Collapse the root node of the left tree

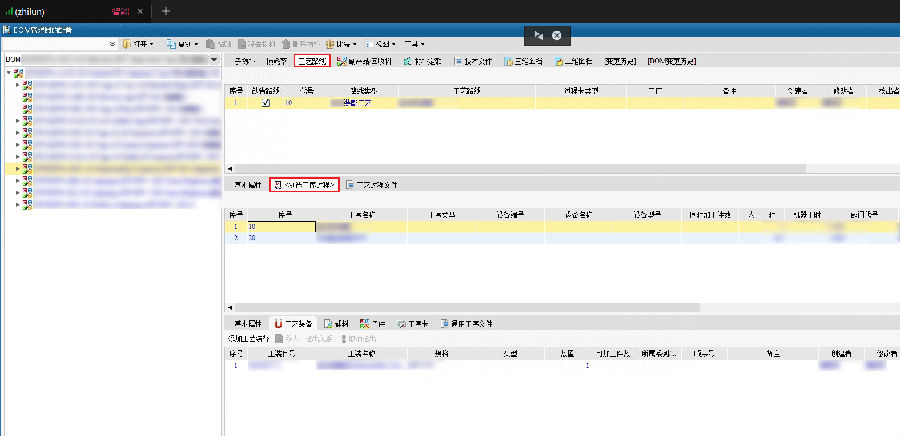[9, 75]
